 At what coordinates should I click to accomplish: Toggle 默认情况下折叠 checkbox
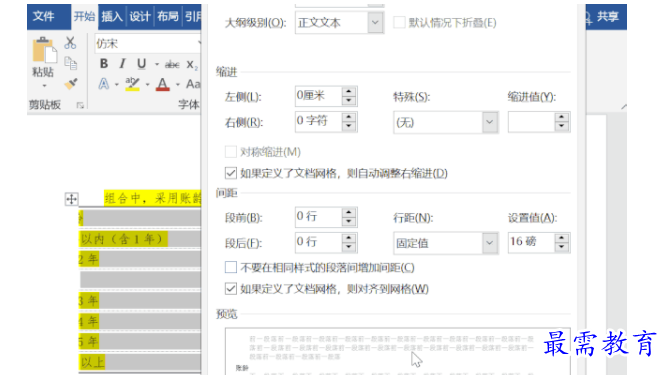point(399,22)
